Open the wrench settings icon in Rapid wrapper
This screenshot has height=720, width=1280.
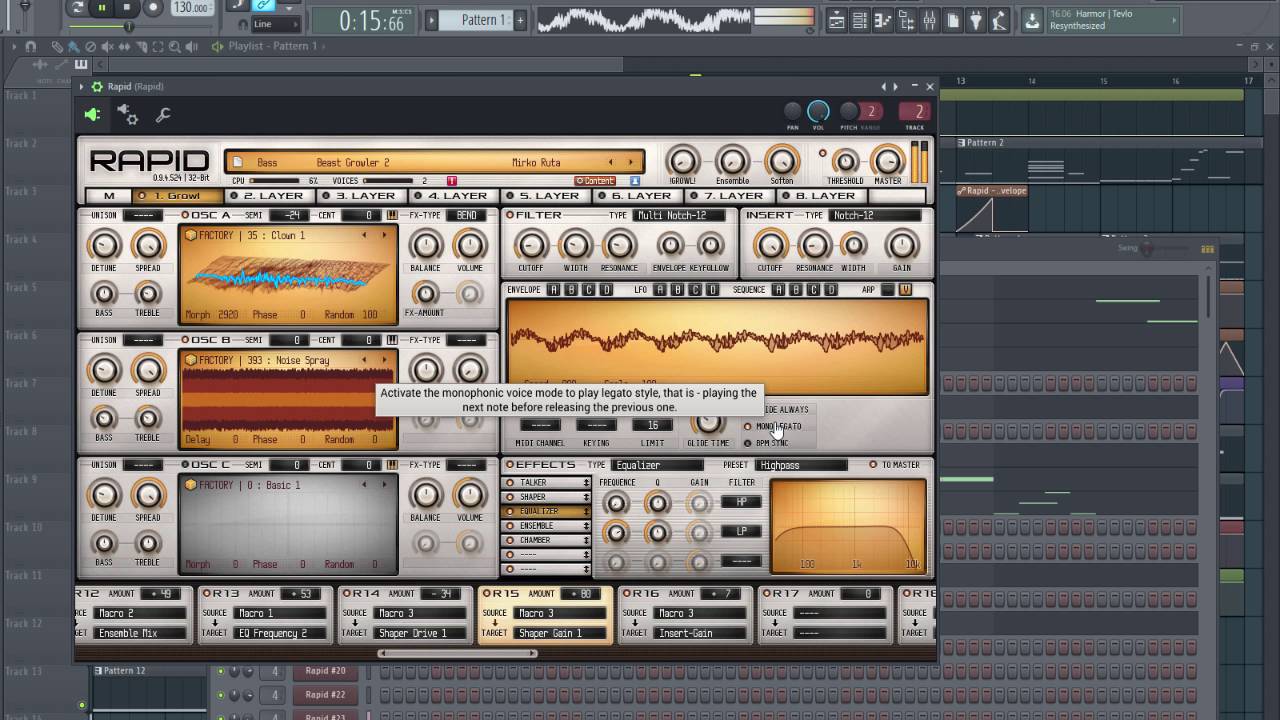[162, 116]
